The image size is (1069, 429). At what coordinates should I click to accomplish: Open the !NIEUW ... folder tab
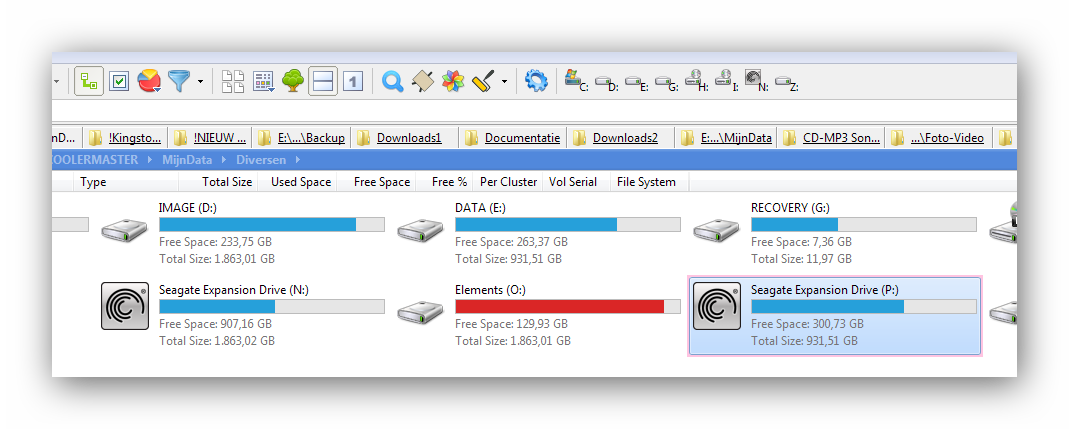211,138
